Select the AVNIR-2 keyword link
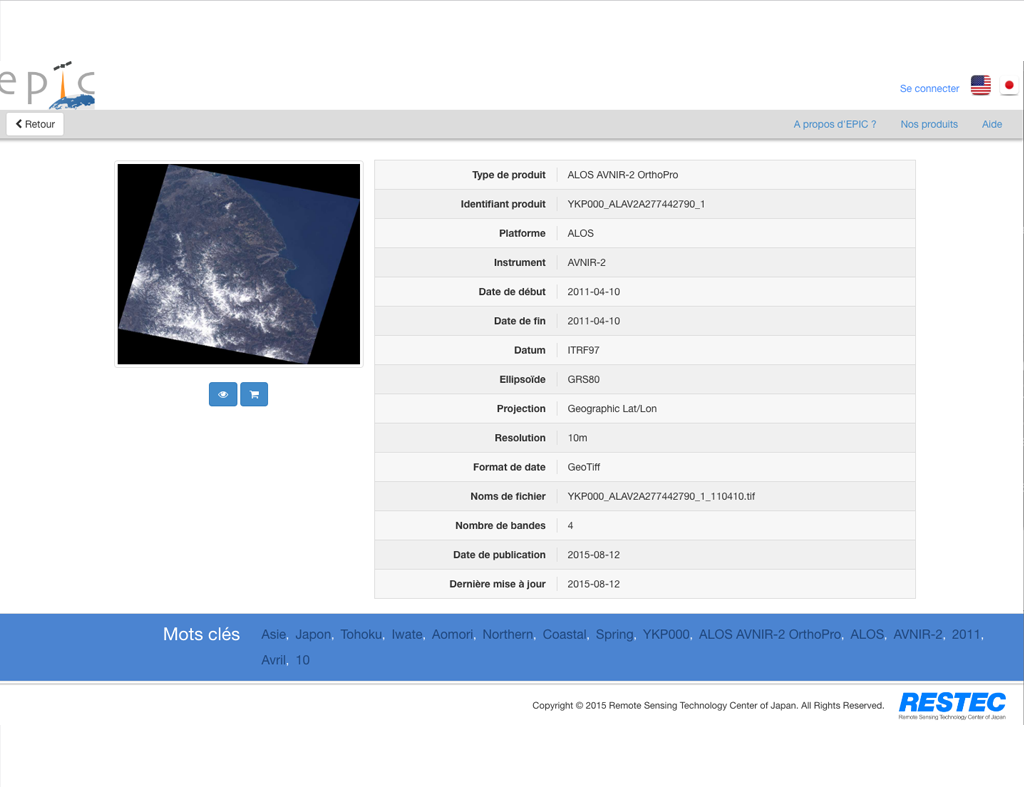 pos(918,634)
